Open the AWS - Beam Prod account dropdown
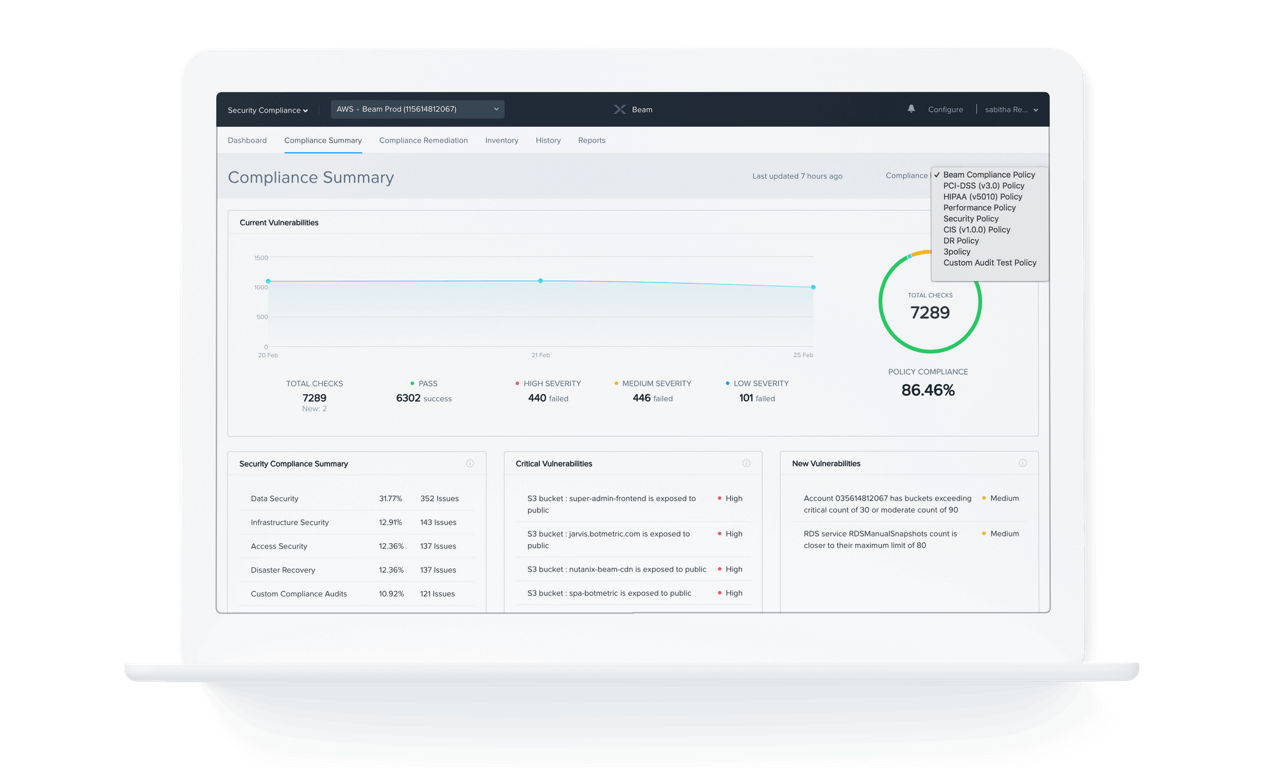Viewport: 1280px width, 768px height. point(417,109)
